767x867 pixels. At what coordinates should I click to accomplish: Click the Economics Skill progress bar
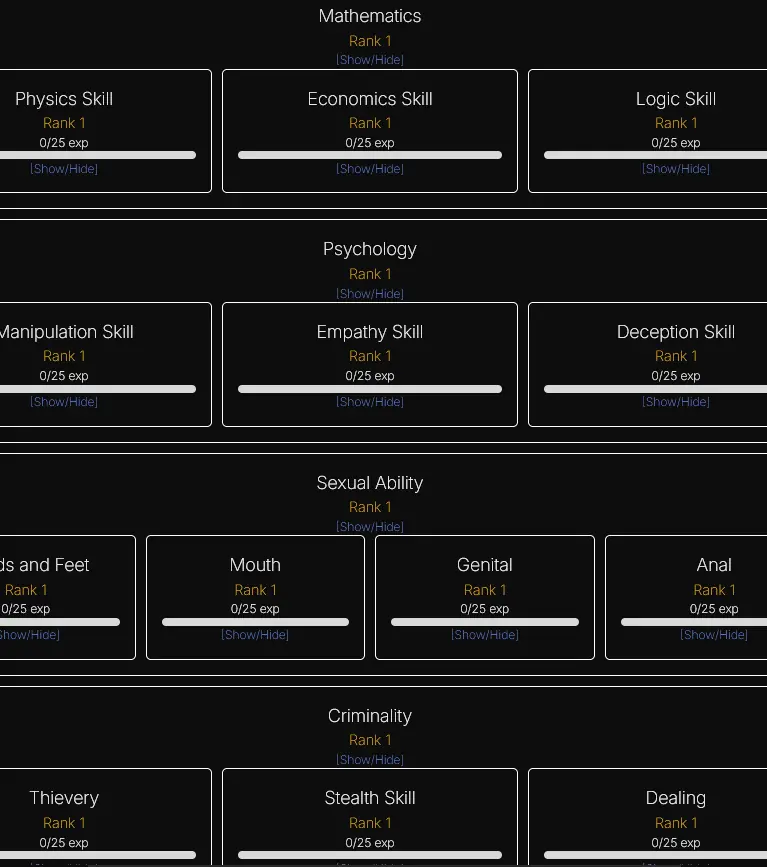[369, 155]
